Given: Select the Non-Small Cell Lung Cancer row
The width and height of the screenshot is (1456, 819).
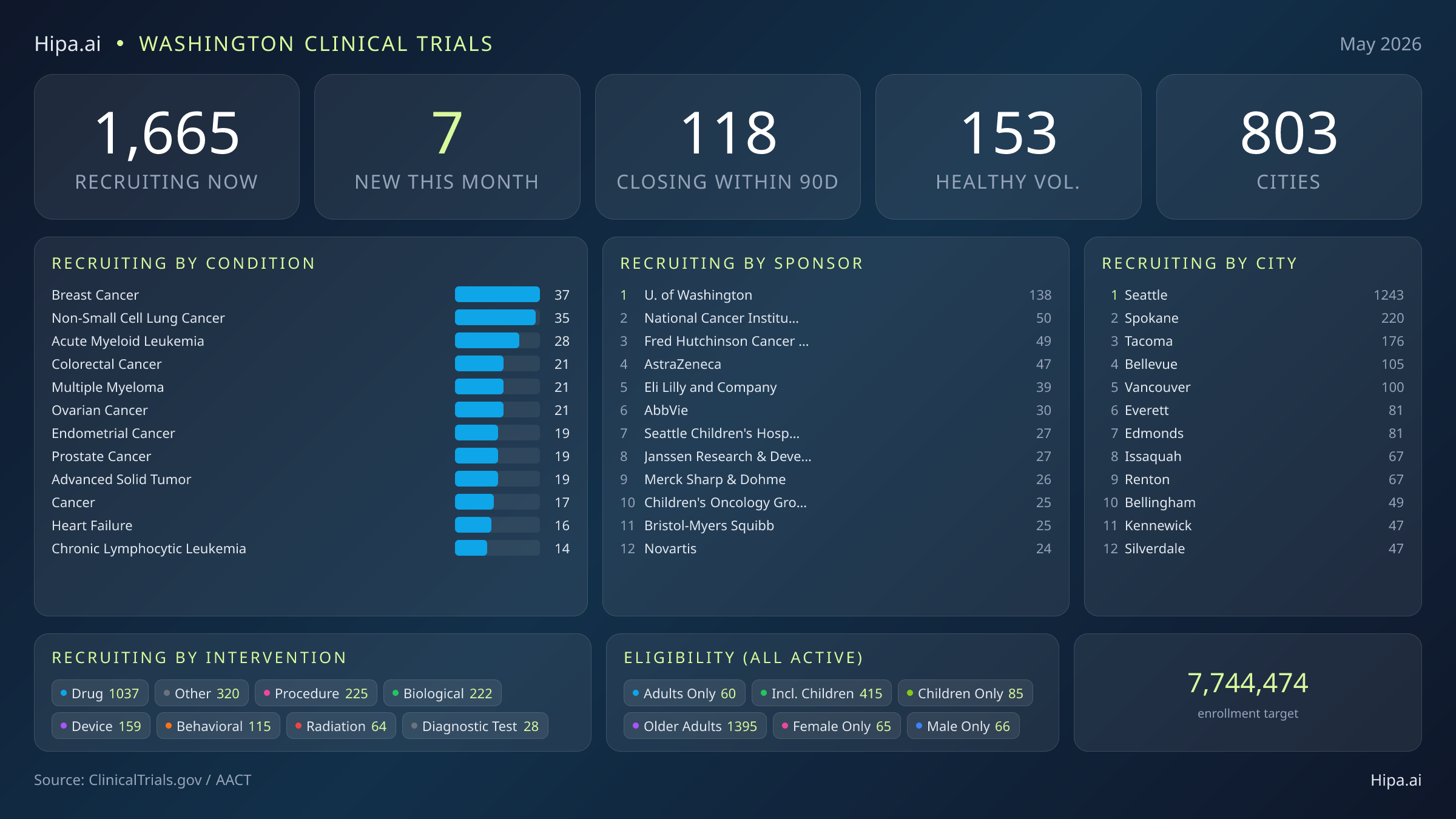Looking at the screenshot, I should click(311, 317).
